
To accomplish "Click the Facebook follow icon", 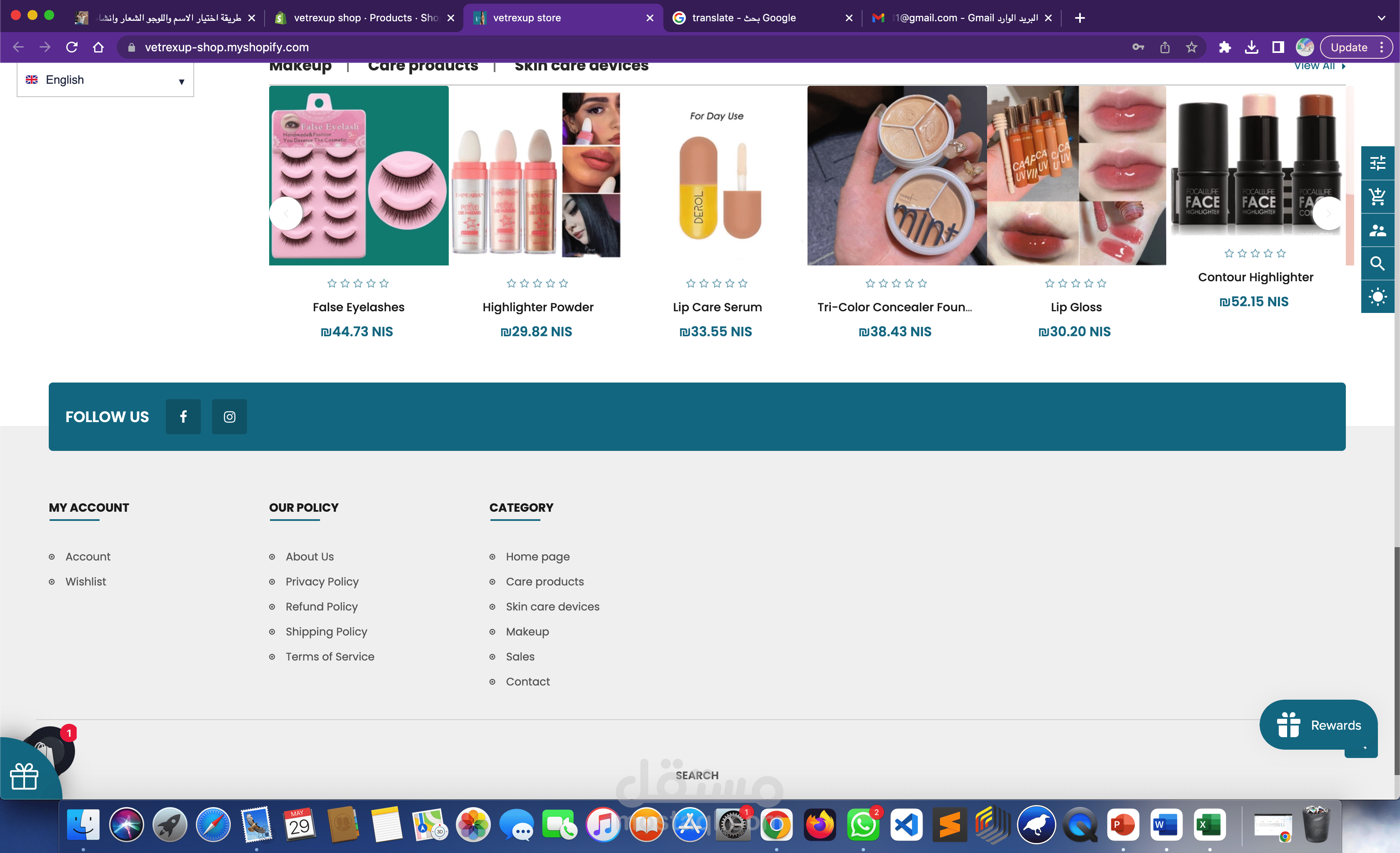I will click(x=183, y=417).
